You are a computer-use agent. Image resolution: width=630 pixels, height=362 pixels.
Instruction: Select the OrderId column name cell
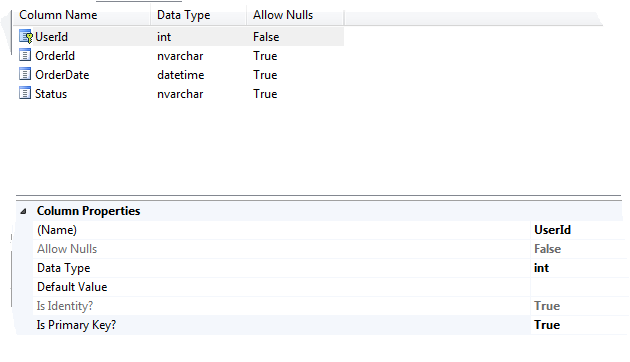[x=55, y=56]
